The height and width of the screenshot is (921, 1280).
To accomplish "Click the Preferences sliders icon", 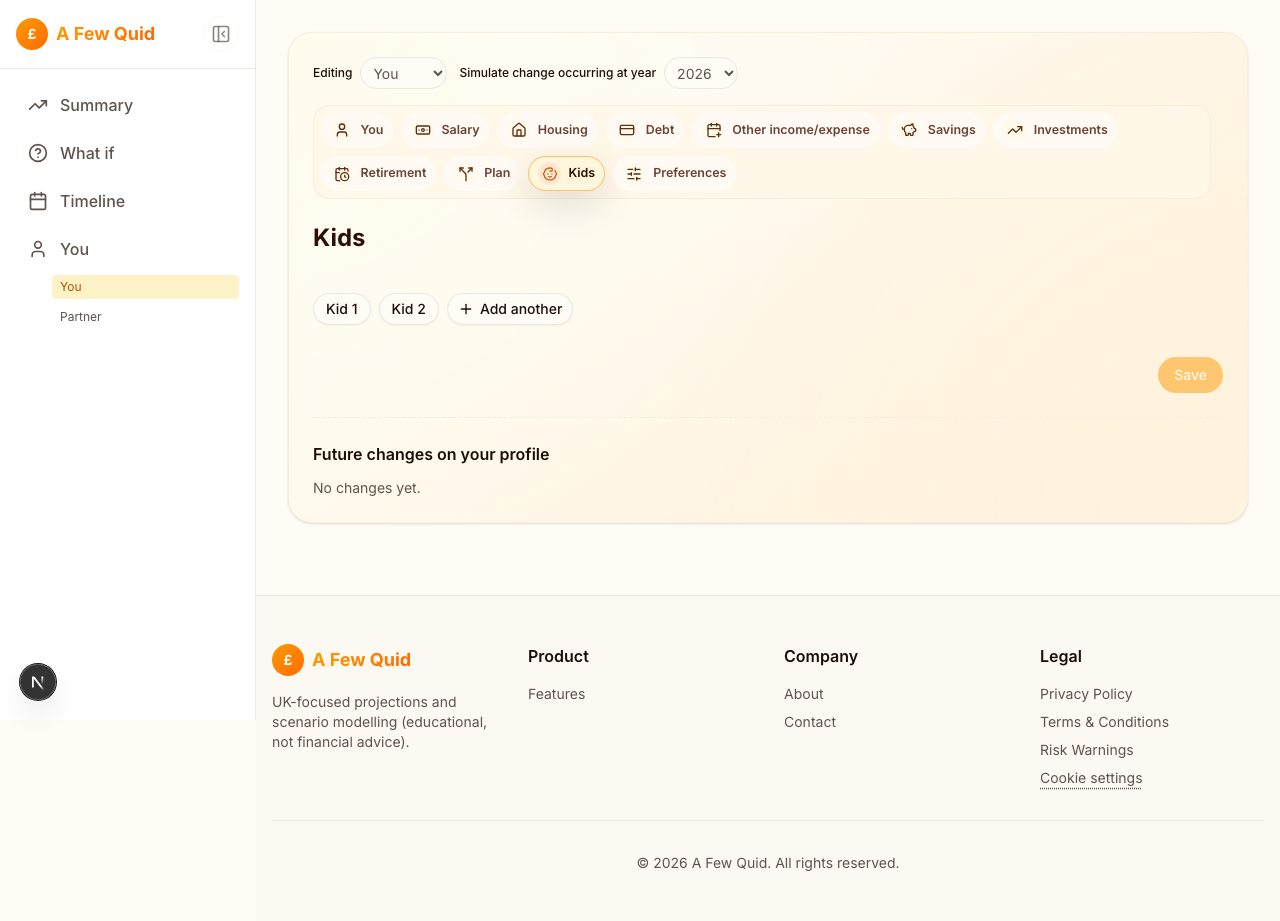I will tap(634, 173).
